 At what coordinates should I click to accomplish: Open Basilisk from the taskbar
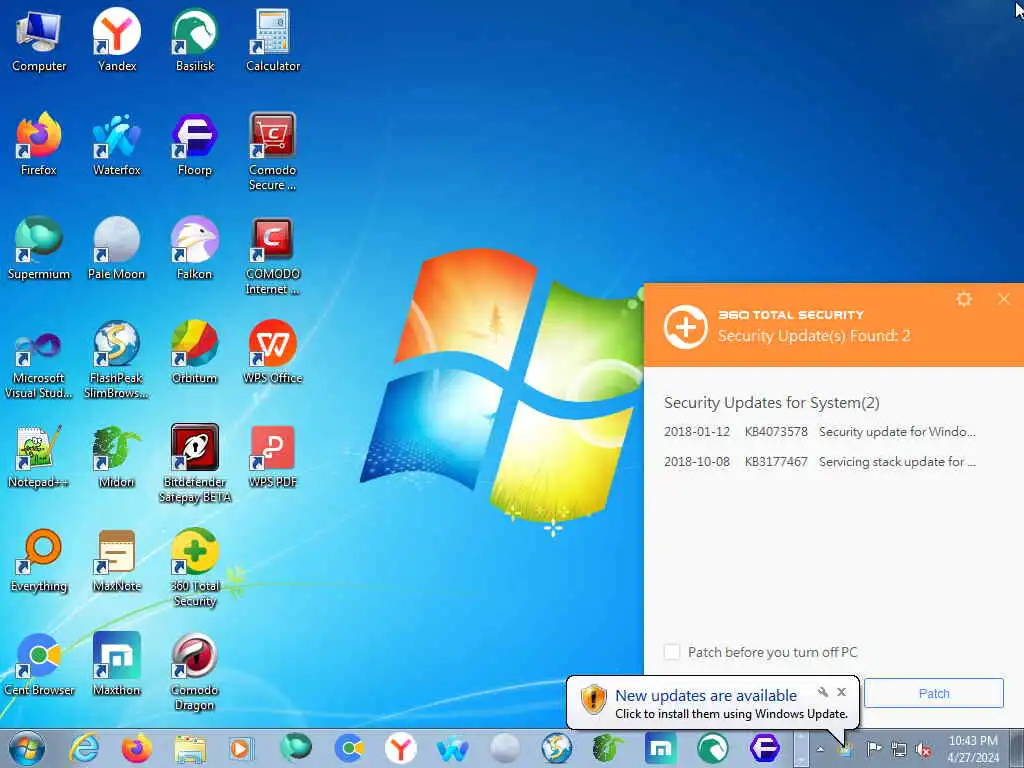(712, 748)
